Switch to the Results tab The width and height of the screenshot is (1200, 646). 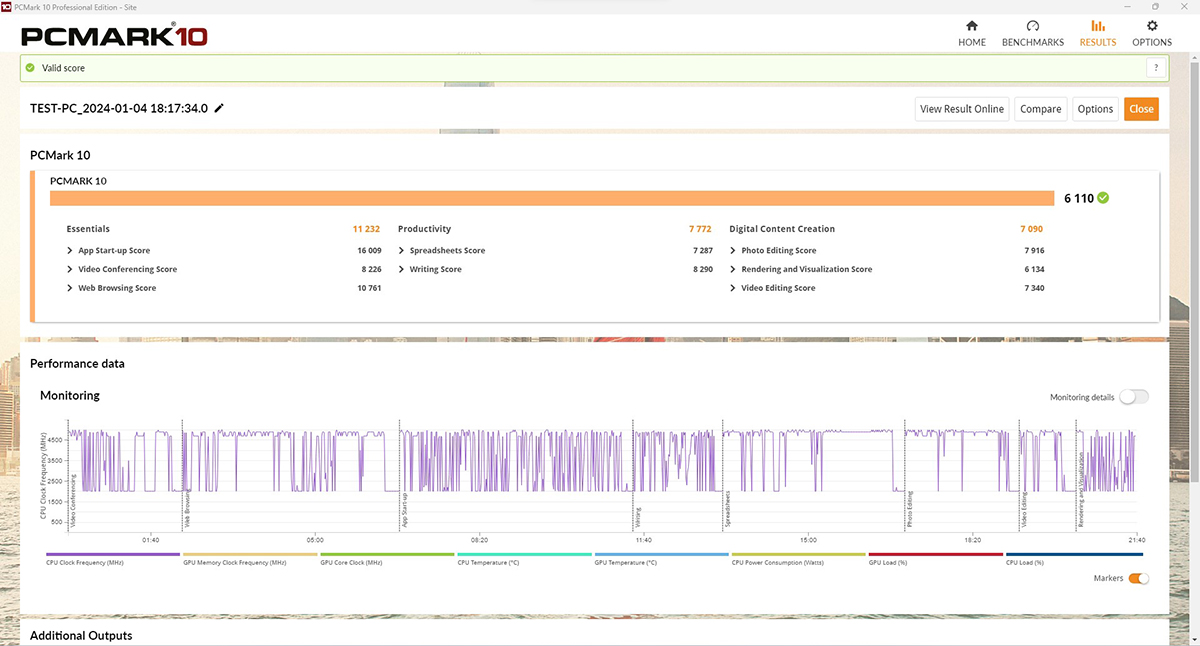pyautogui.click(x=1098, y=33)
